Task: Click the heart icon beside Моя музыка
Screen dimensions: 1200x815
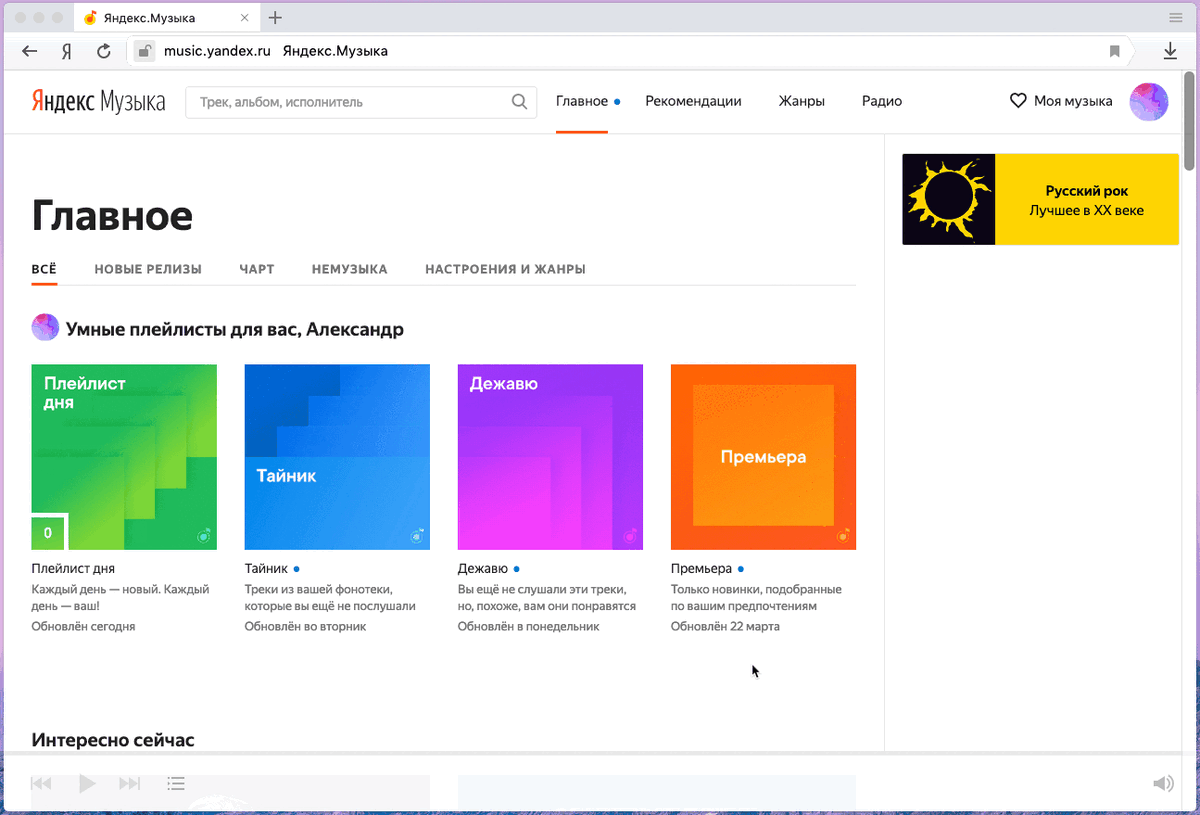Action: [x=1018, y=101]
